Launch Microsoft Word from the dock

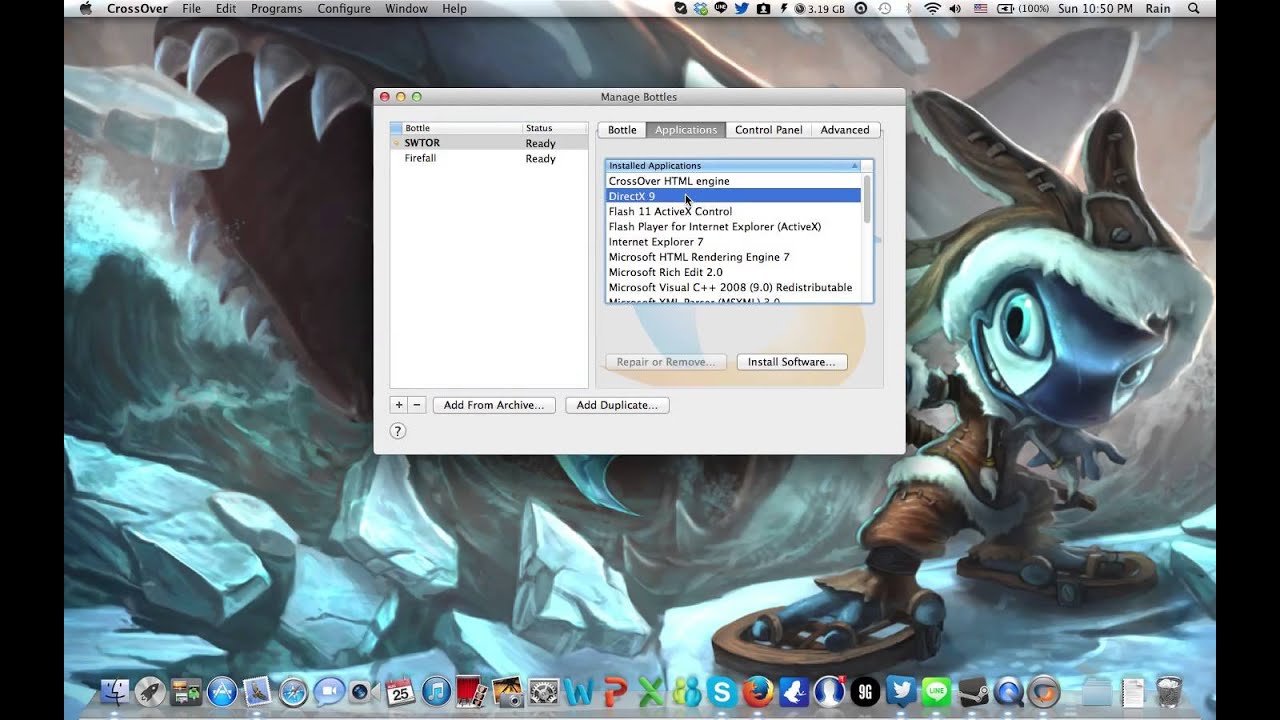tap(578, 691)
